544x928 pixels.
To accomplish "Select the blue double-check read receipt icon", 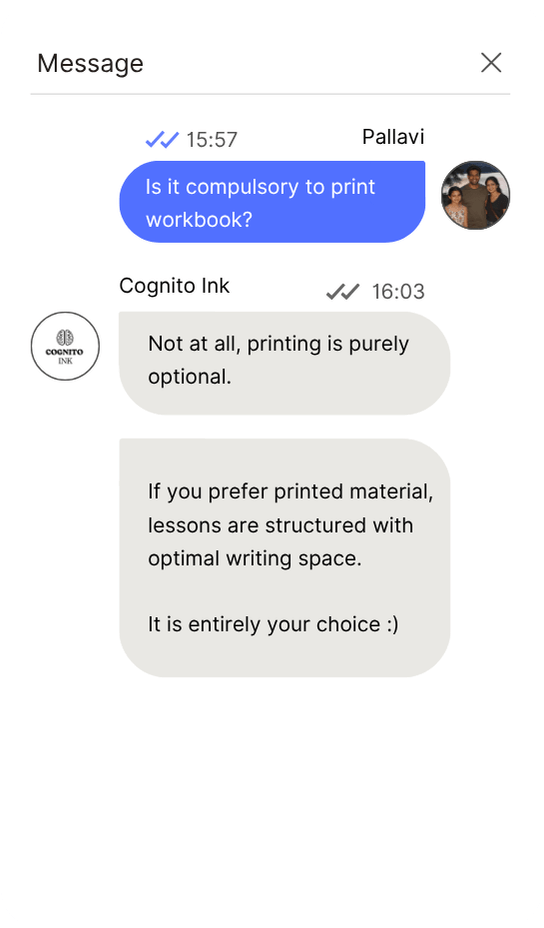I will (x=162, y=140).
